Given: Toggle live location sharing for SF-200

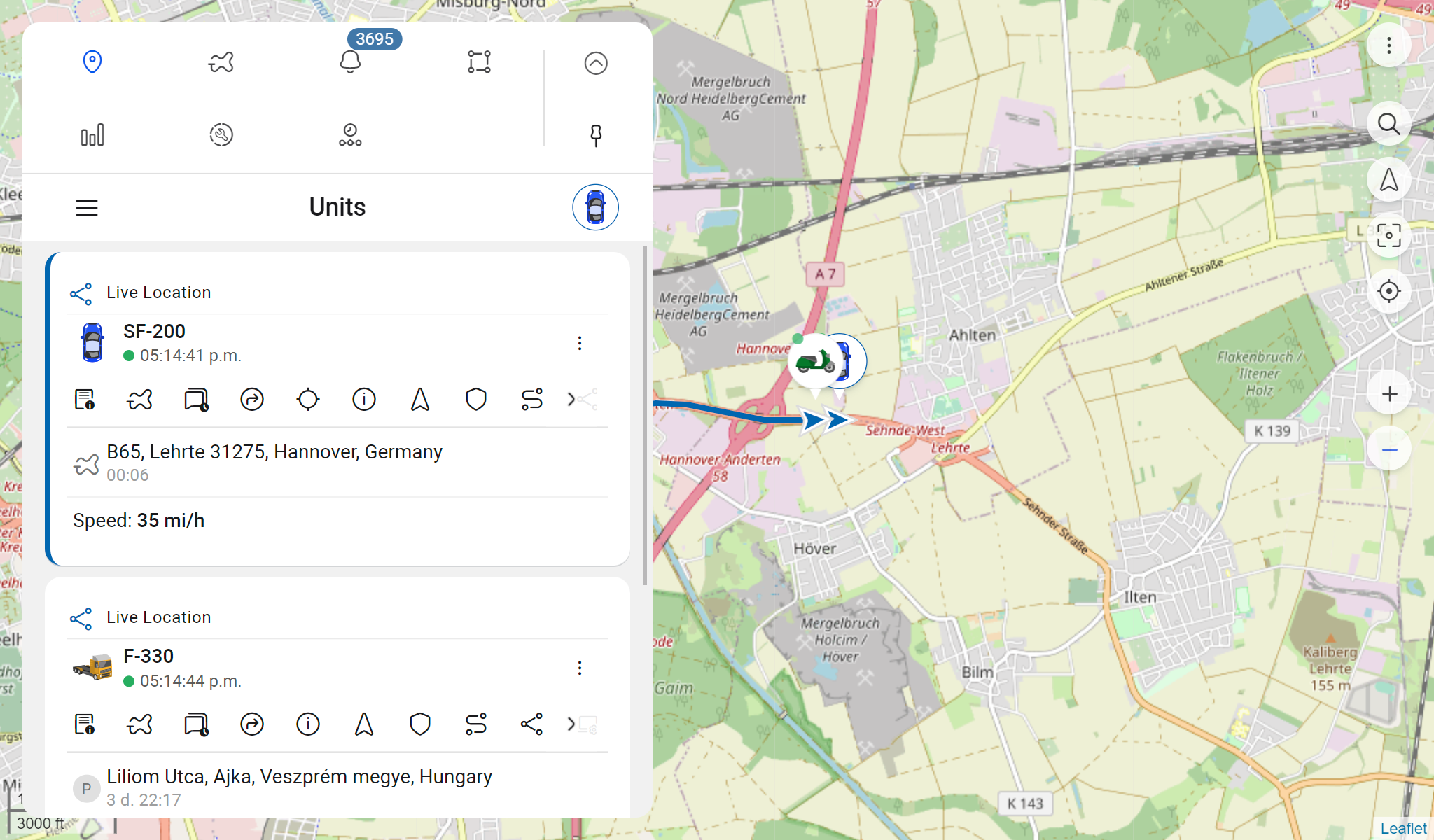Looking at the screenshot, I should tap(81, 293).
